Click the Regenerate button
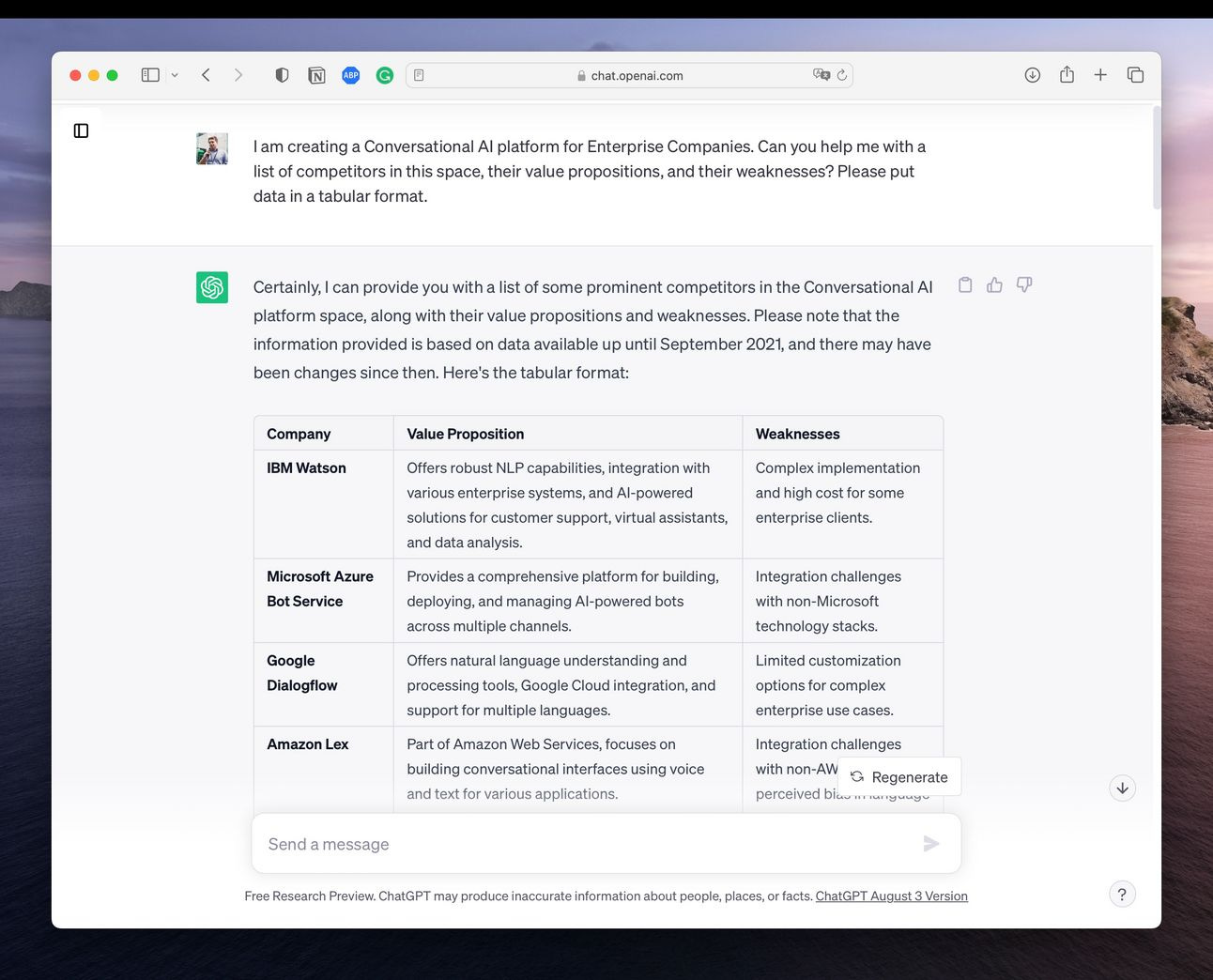1213x980 pixels. [899, 776]
